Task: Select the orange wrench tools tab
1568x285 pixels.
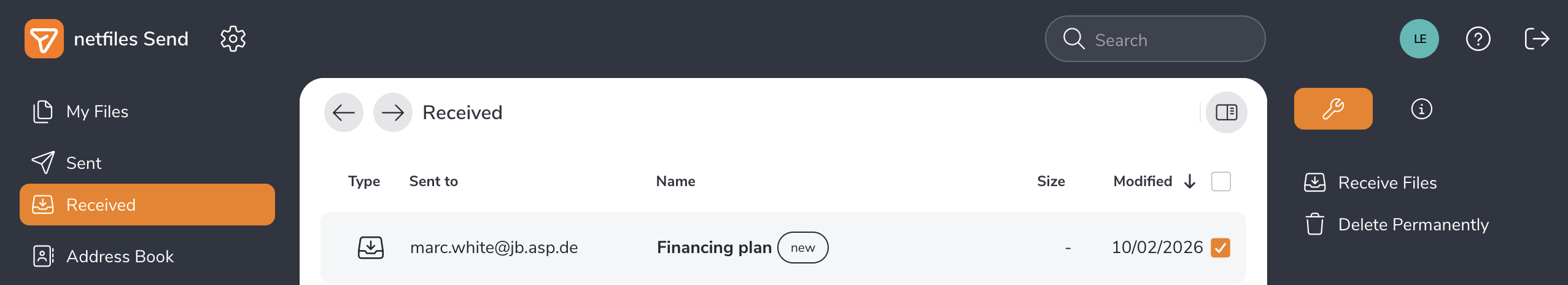Action: [x=1333, y=109]
